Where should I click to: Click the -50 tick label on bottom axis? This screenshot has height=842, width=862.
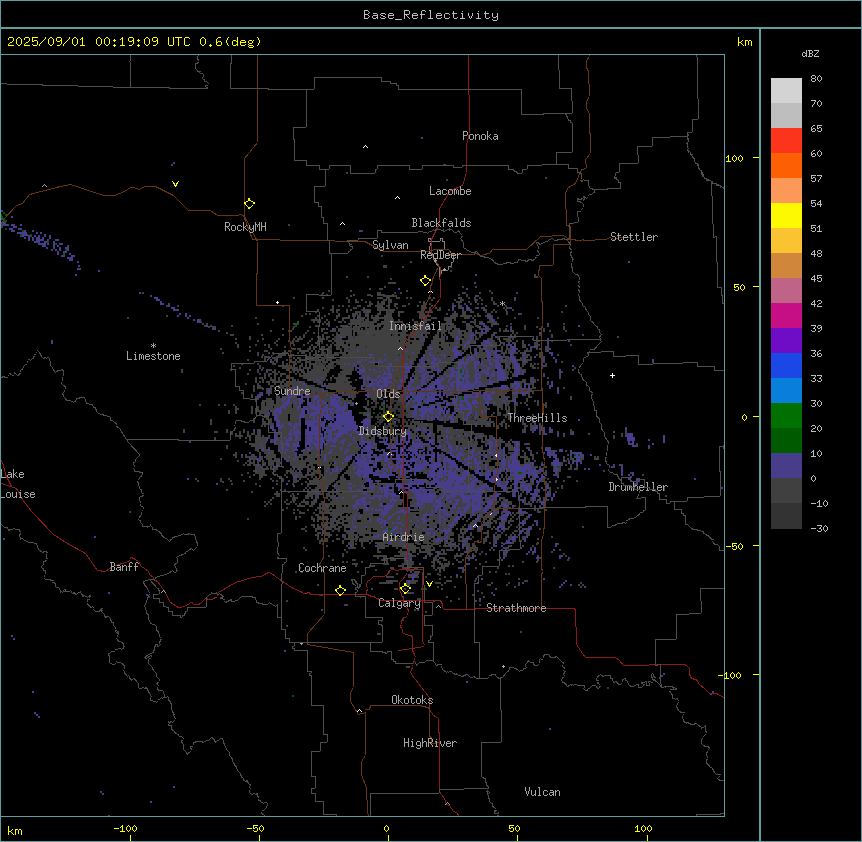coord(255,828)
